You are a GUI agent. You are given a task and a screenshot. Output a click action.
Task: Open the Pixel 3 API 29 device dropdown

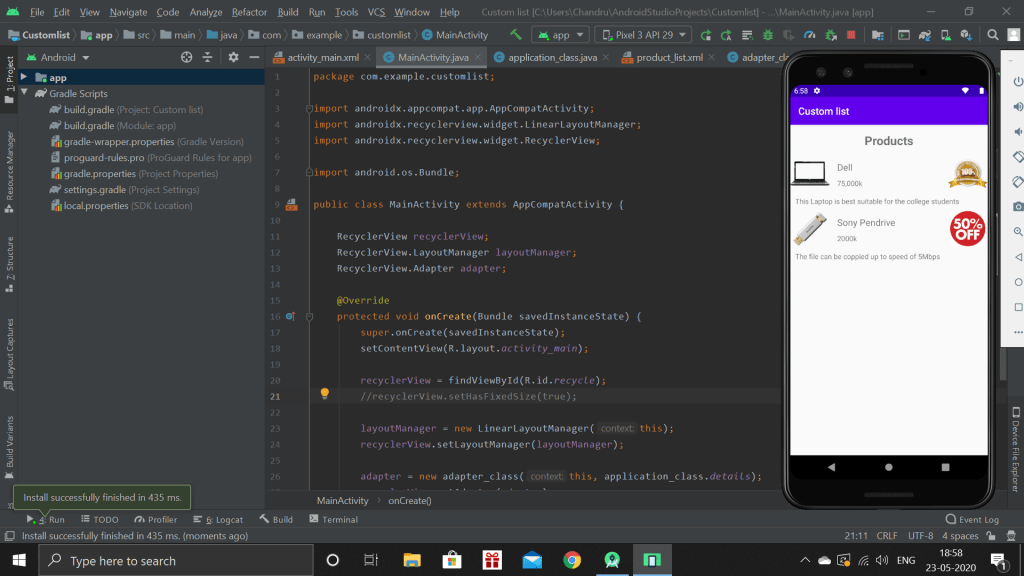pyautogui.click(x=642, y=35)
